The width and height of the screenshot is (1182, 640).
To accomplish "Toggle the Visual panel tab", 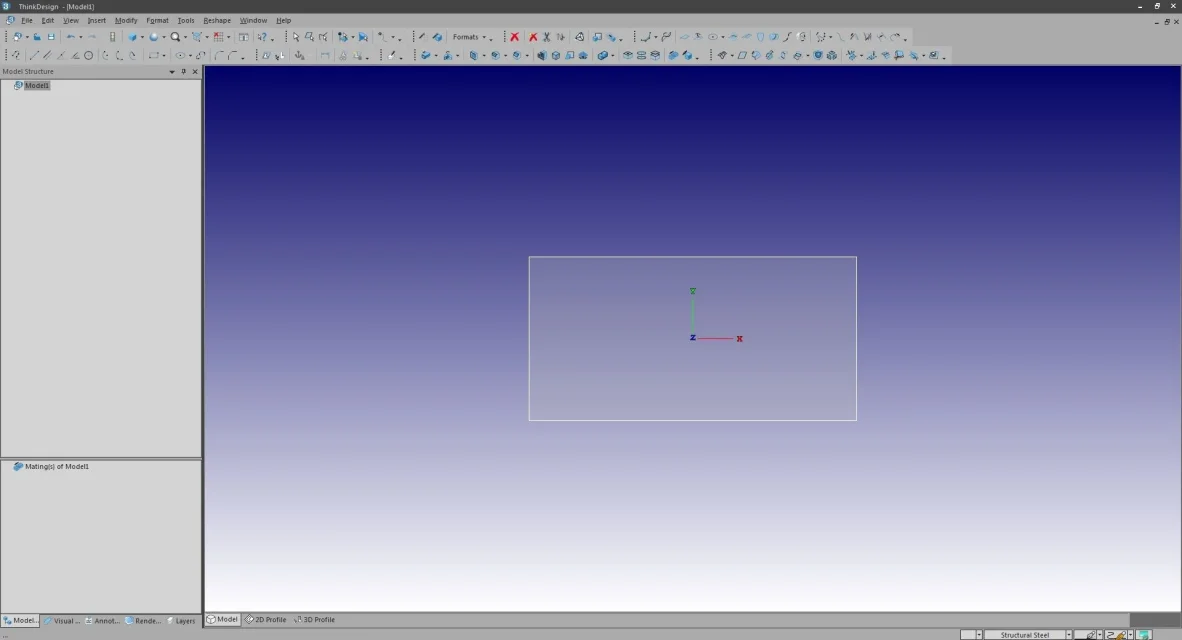I will (x=63, y=620).
